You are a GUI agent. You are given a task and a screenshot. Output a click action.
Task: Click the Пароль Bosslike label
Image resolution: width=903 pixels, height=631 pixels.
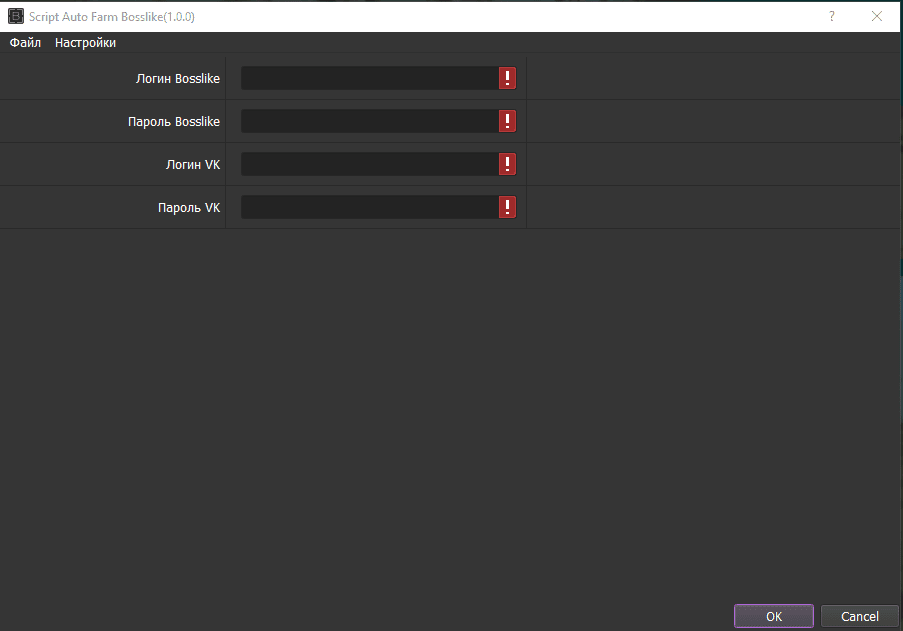click(174, 122)
